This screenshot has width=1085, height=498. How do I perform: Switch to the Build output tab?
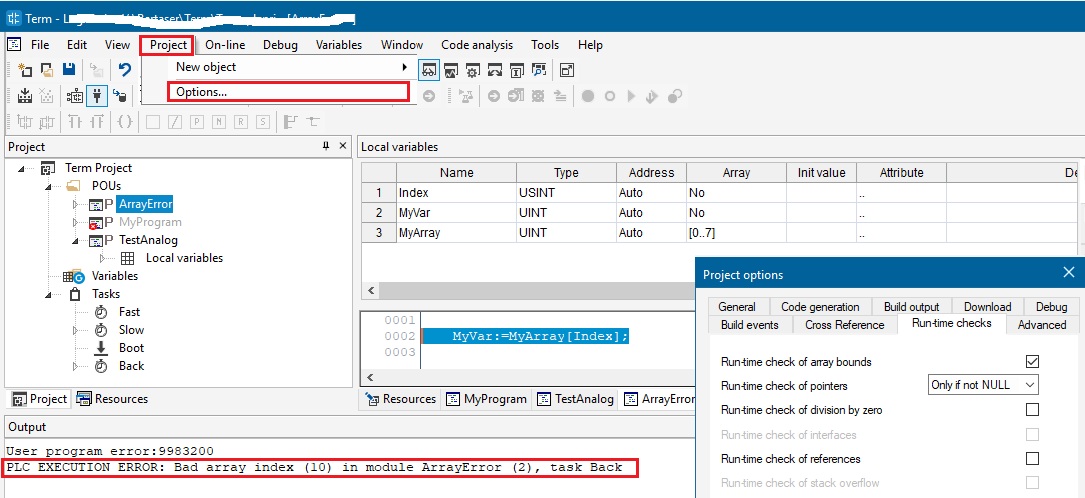(911, 306)
